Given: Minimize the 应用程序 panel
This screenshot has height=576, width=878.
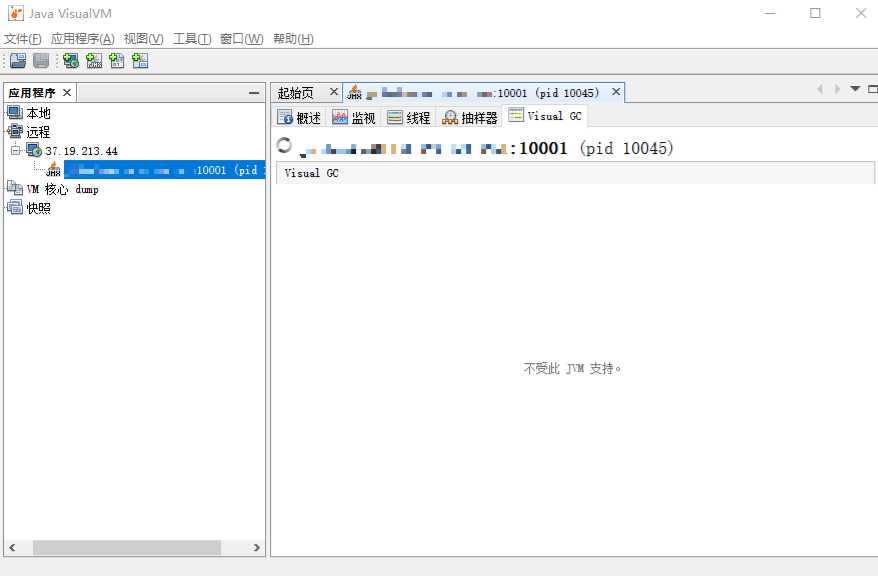Looking at the screenshot, I should pyautogui.click(x=254, y=93).
